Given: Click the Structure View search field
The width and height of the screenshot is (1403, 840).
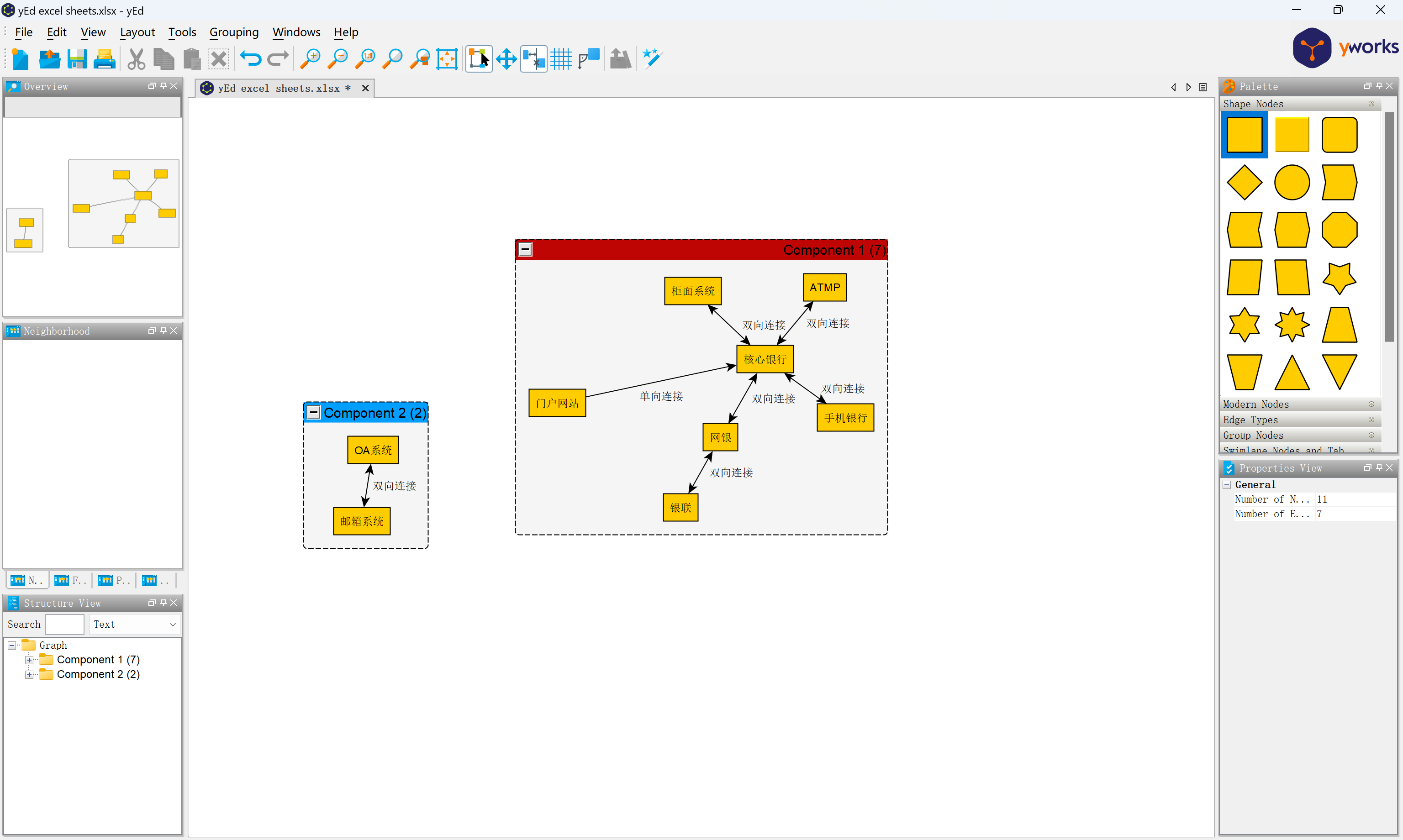Looking at the screenshot, I should point(64,625).
